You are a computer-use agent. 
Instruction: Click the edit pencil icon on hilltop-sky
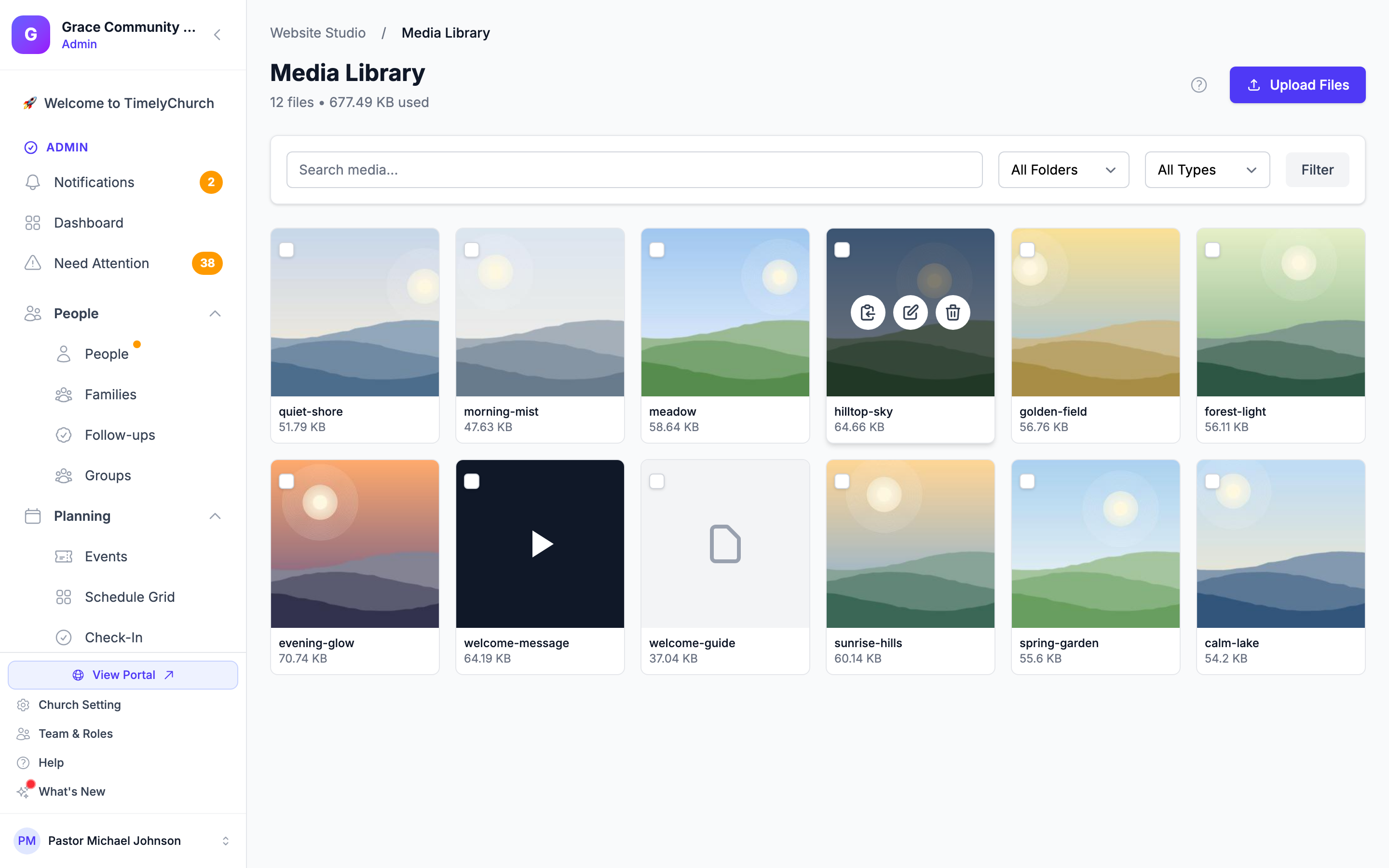tap(910, 312)
